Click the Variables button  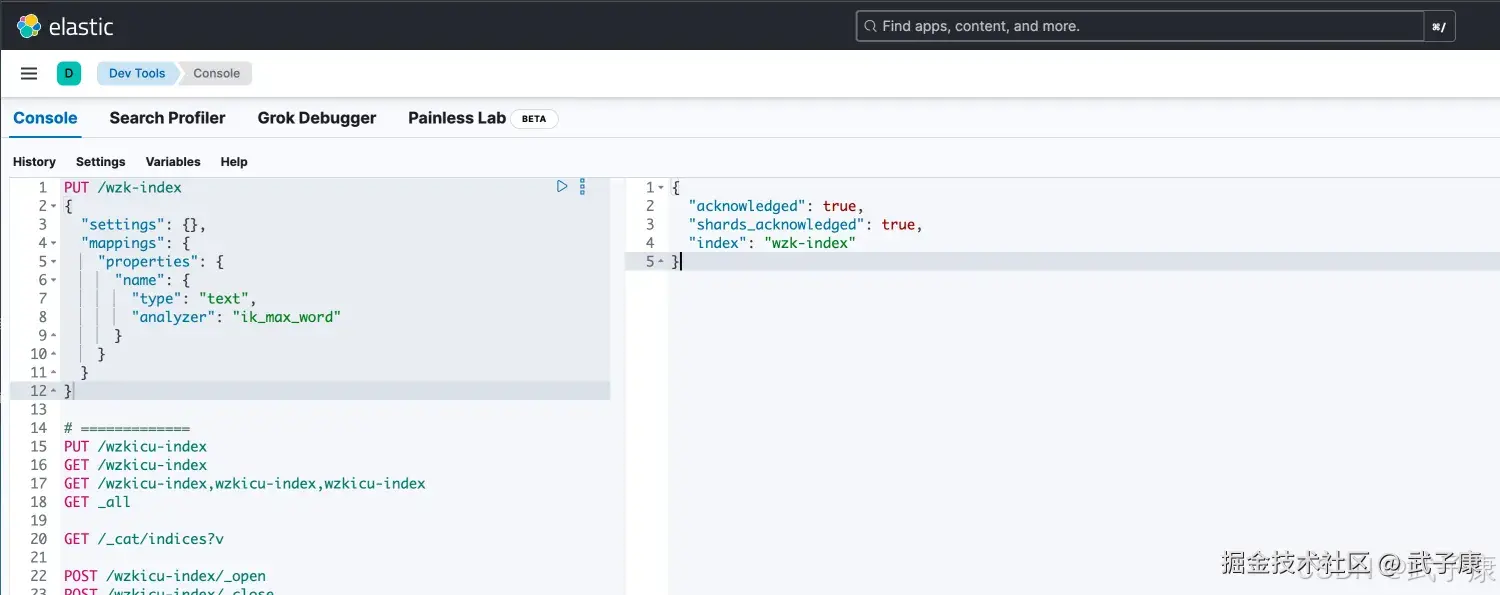(173, 162)
